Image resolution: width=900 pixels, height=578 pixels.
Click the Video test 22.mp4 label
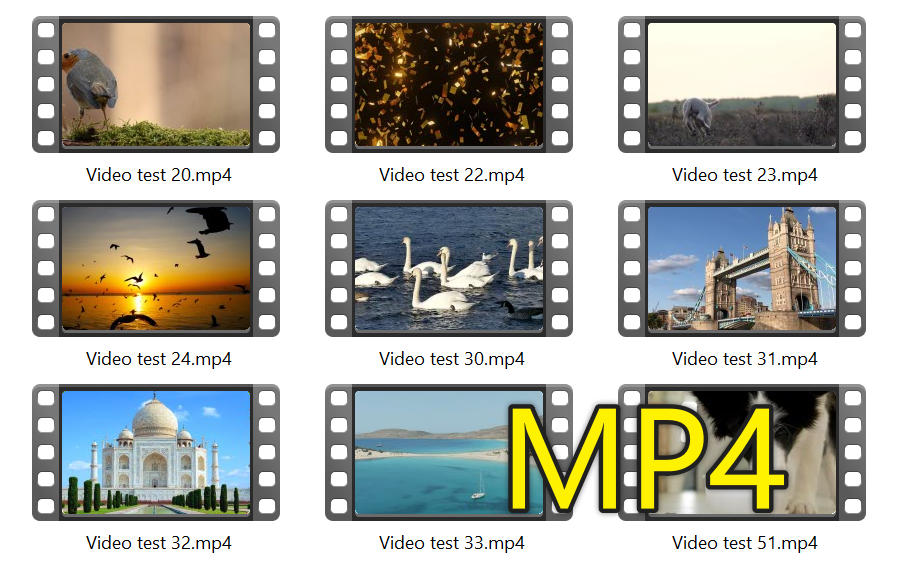click(x=450, y=174)
